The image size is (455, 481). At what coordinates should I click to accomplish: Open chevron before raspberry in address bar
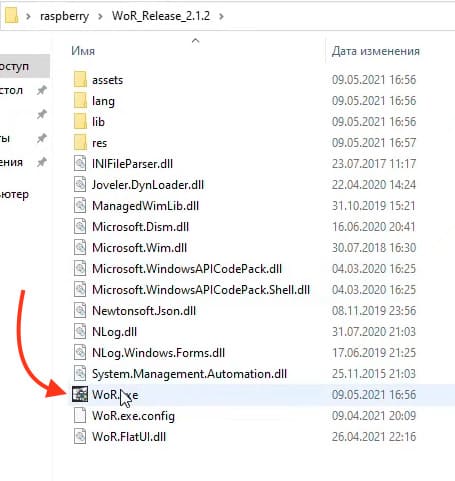(x=28, y=16)
